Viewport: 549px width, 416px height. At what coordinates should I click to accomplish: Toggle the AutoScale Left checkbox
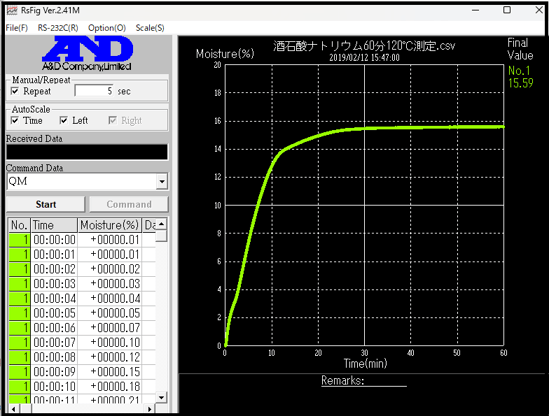63,120
